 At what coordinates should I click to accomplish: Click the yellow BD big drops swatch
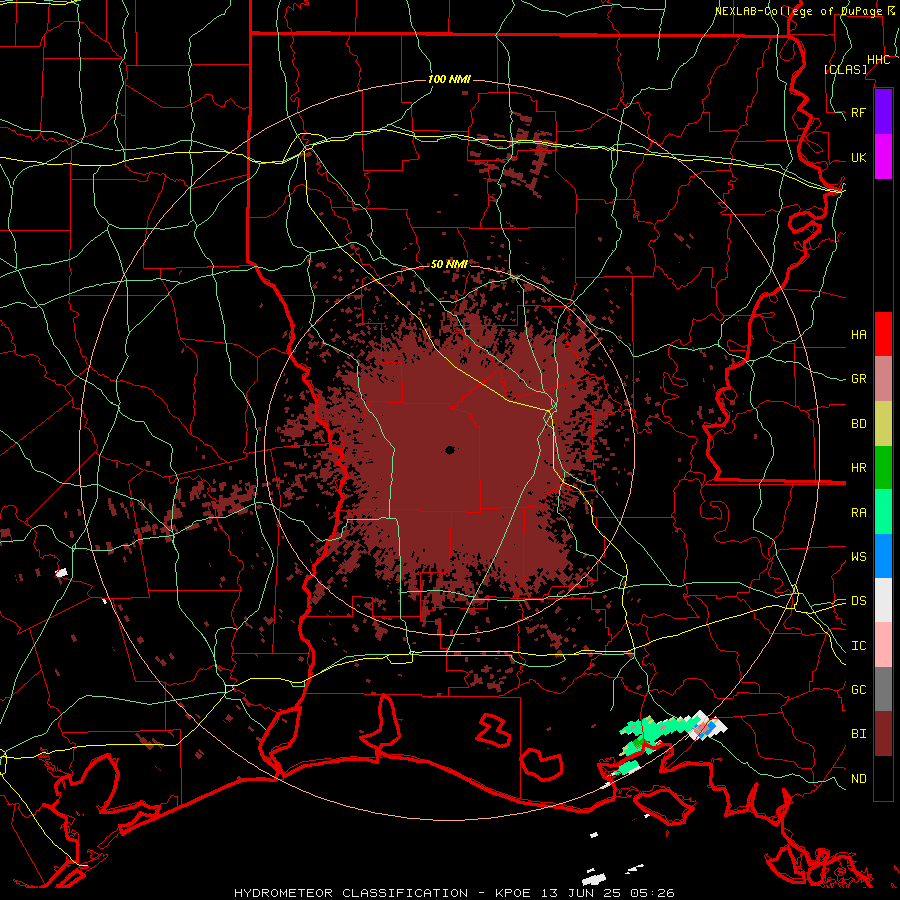pyautogui.click(x=883, y=424)
